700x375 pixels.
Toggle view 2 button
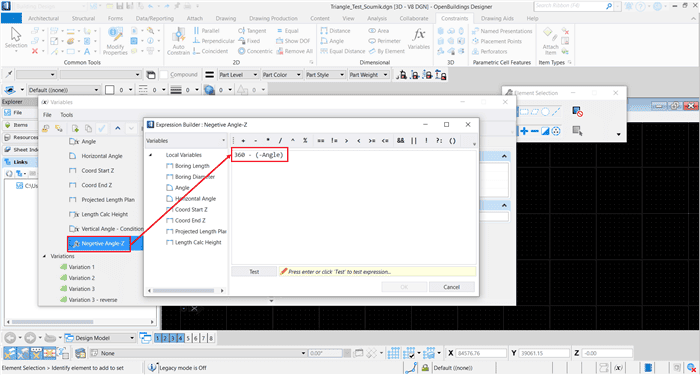[166, 338]
